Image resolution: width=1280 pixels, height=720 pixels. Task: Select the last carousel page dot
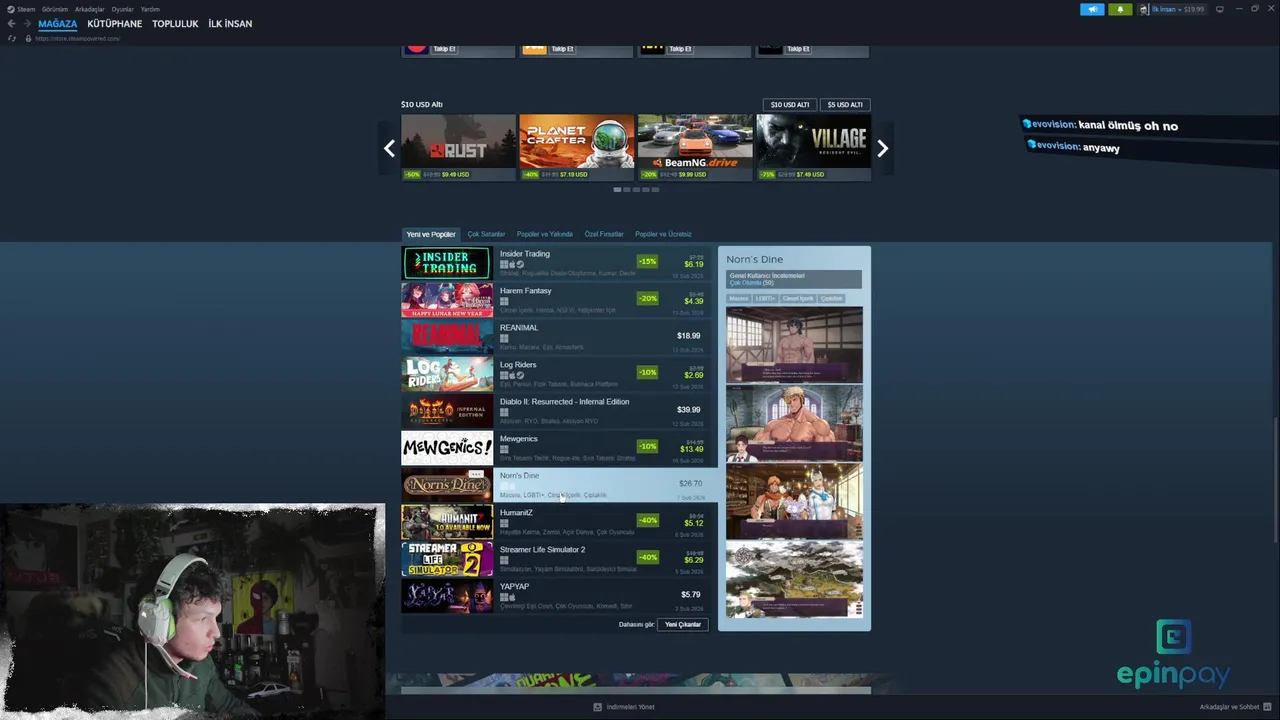click(656, 189)
